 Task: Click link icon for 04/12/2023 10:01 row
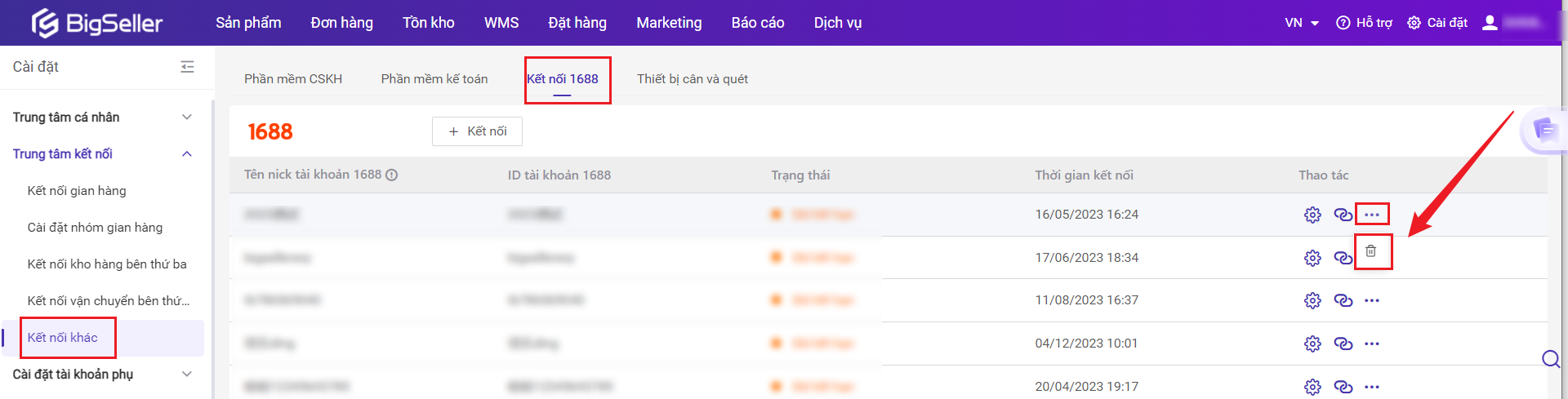[x=1343, y=344]
